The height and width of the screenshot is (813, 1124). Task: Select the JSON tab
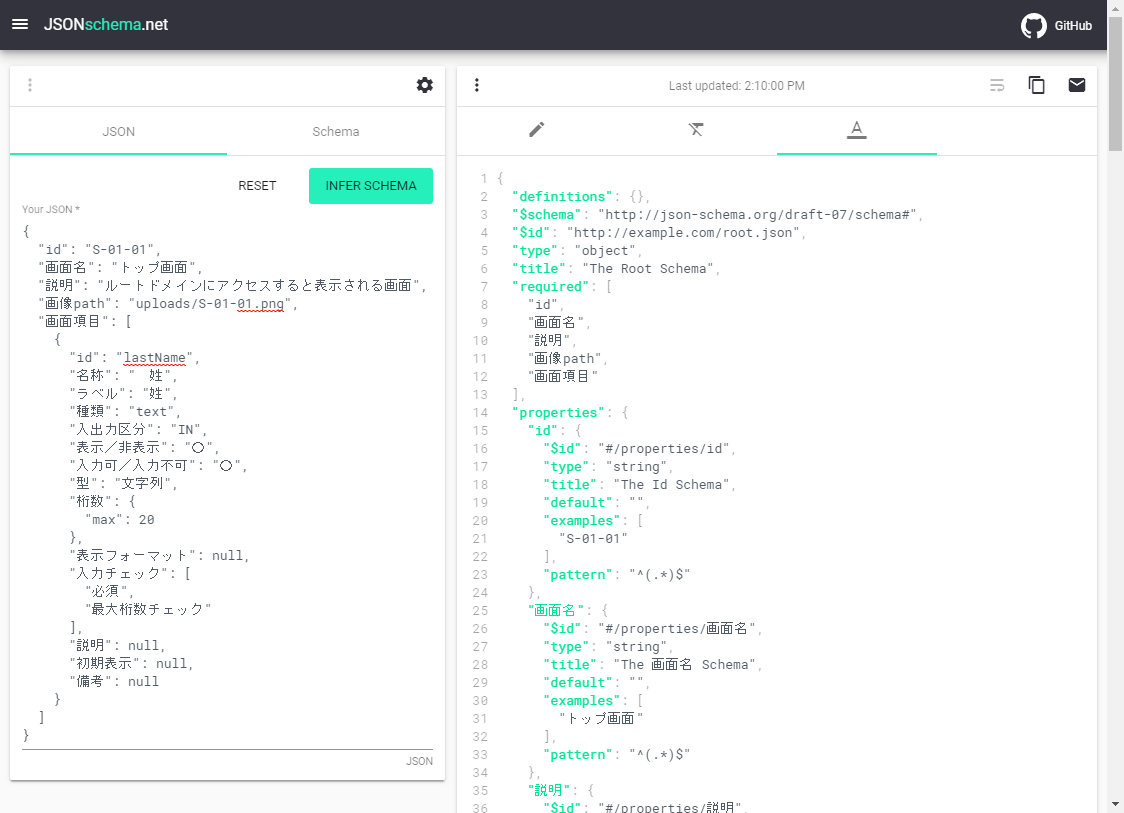tap(118, 131)
